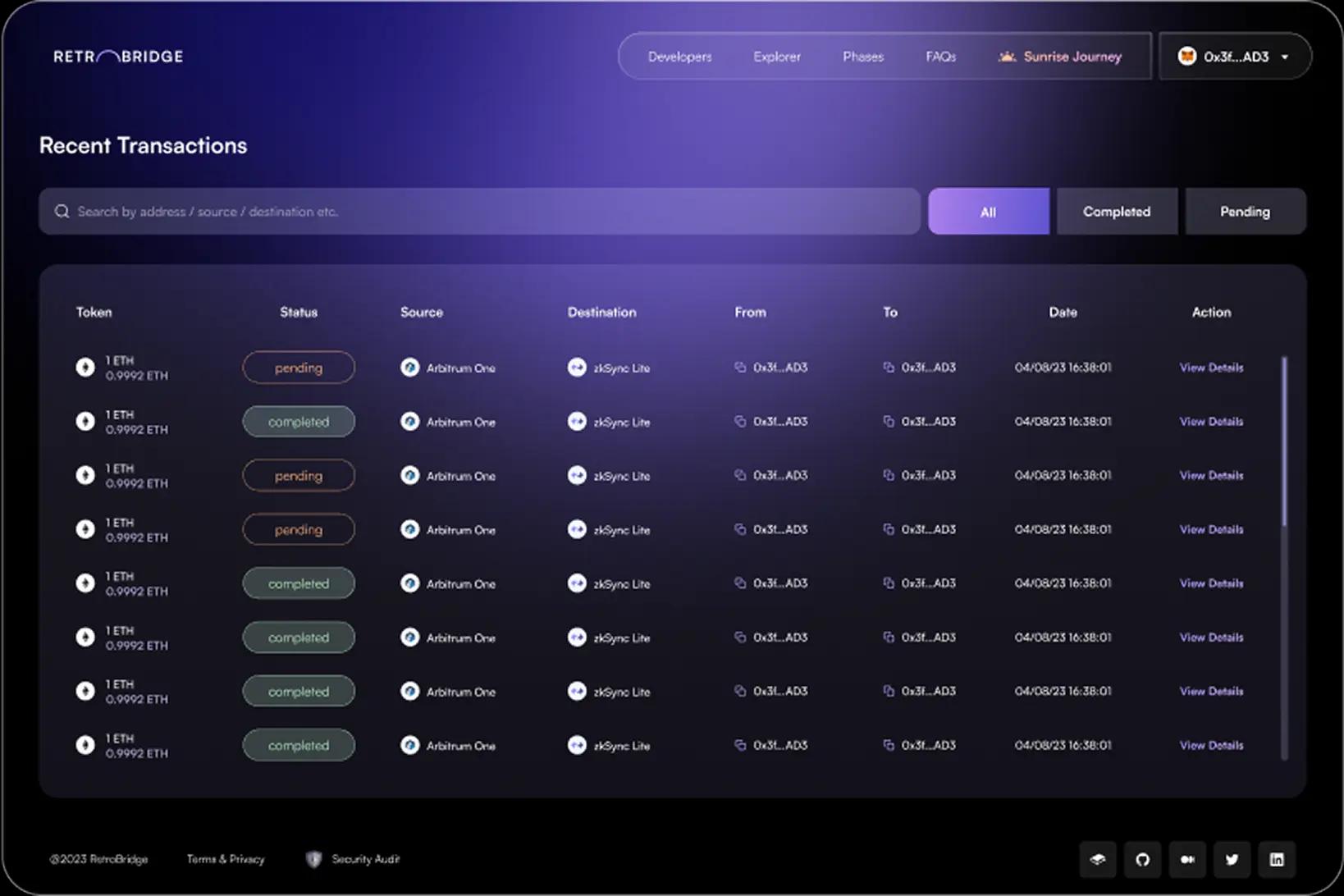This screenshot has height=896, width=1344.
Task: Click the shield icon beside Security Audit
Action: click(313, 859)
